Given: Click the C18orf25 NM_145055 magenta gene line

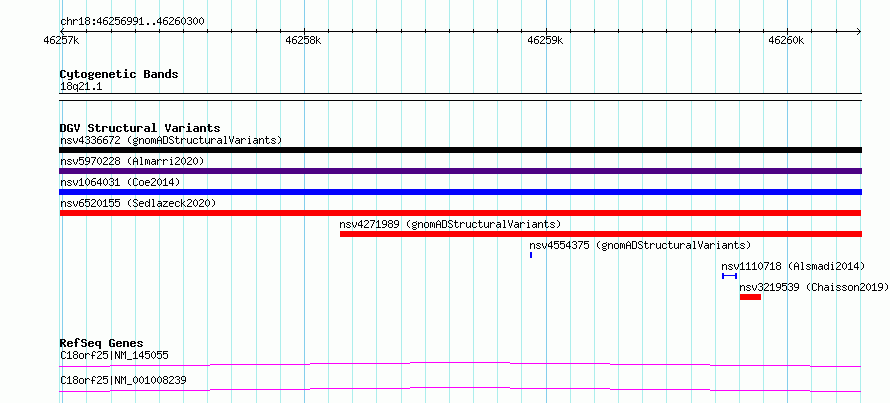Looking at the screenshot, I should coord(460,364).
